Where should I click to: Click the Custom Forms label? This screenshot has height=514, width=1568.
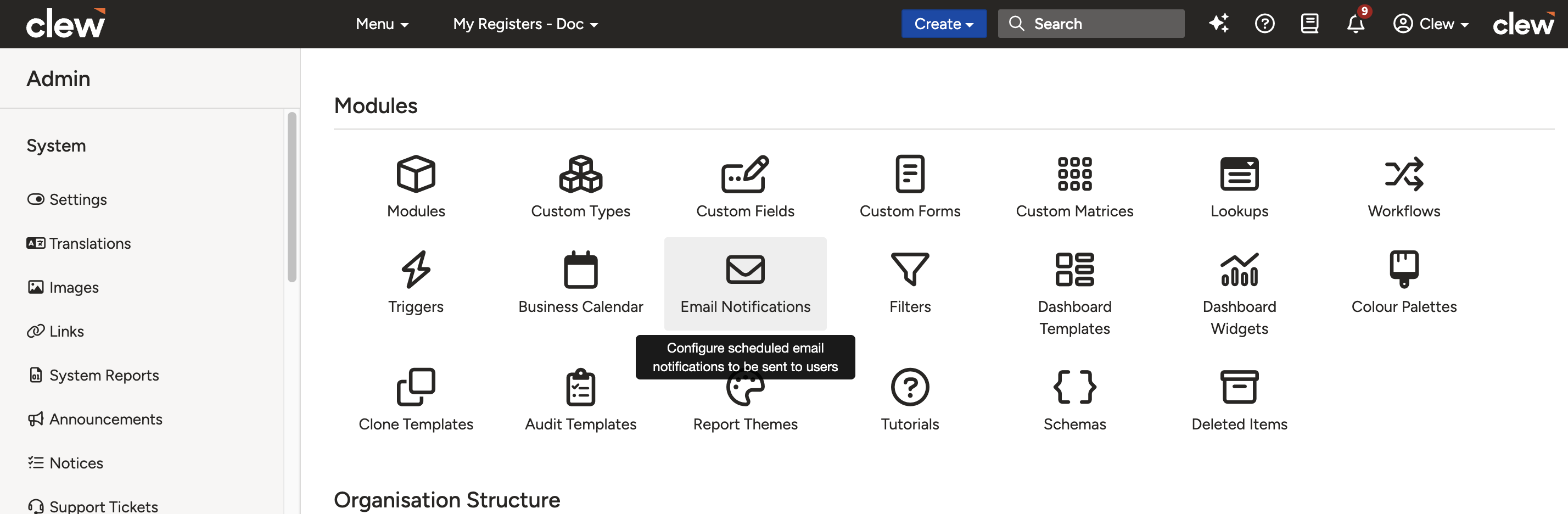910,211
